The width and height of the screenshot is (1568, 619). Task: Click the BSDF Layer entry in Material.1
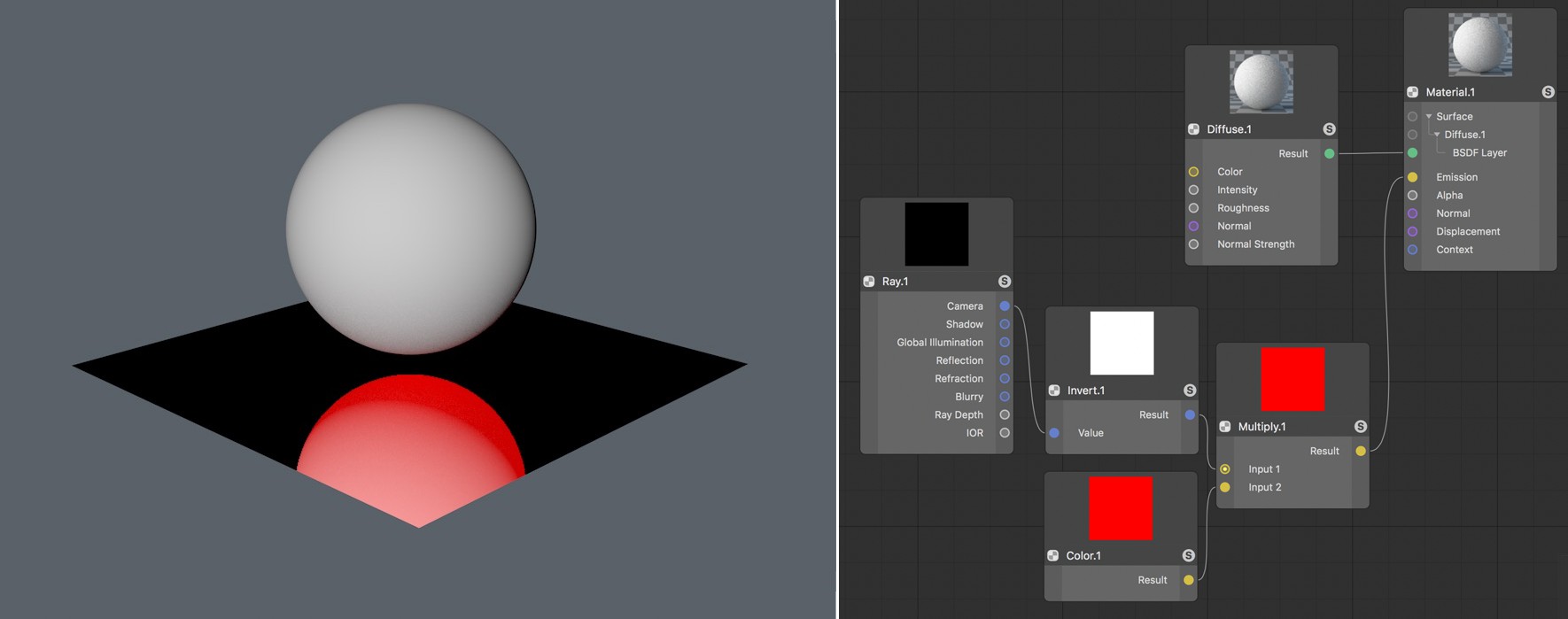(1479, 153)
